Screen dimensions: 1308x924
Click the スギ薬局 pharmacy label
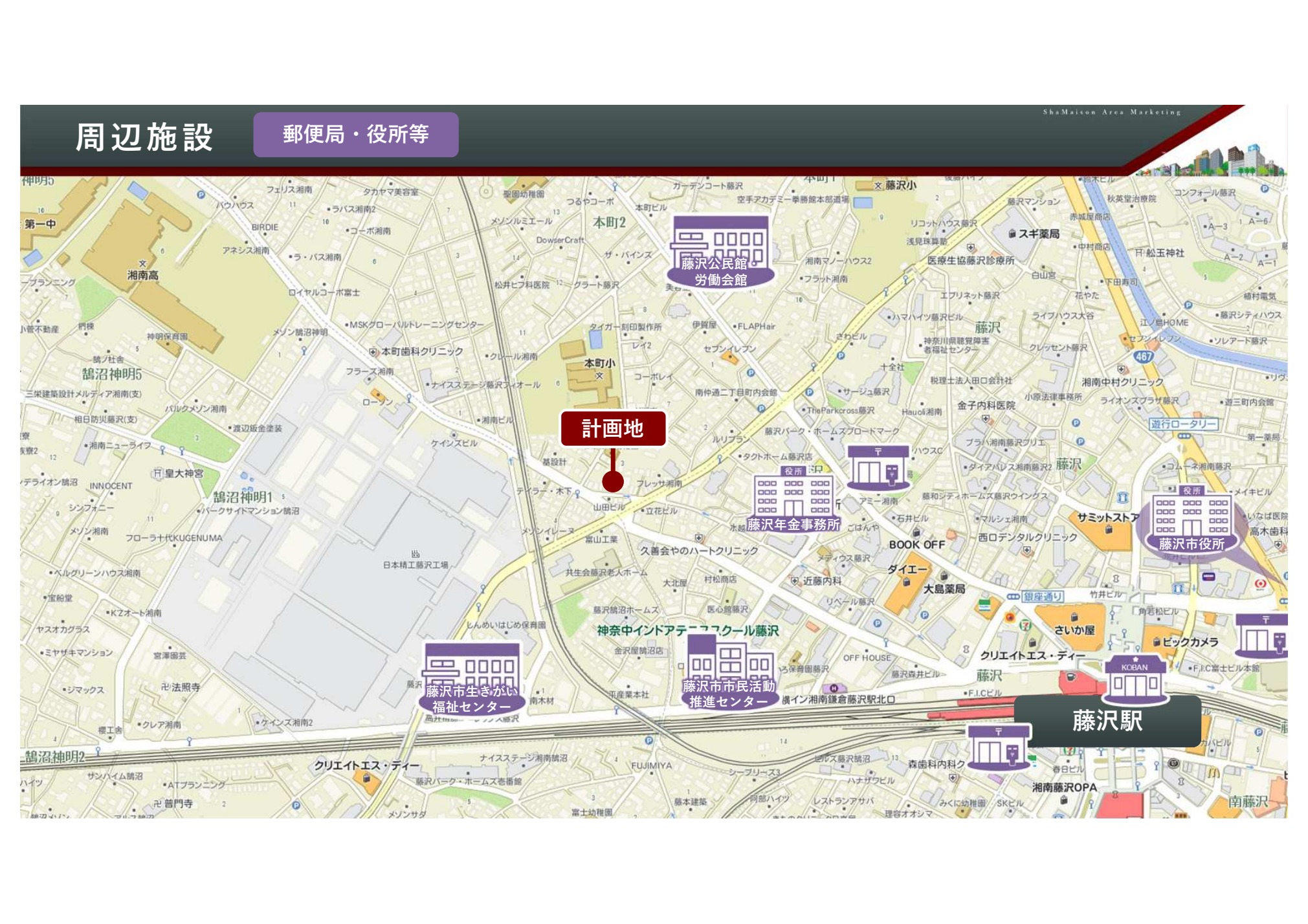click(x=1039, y=234)
